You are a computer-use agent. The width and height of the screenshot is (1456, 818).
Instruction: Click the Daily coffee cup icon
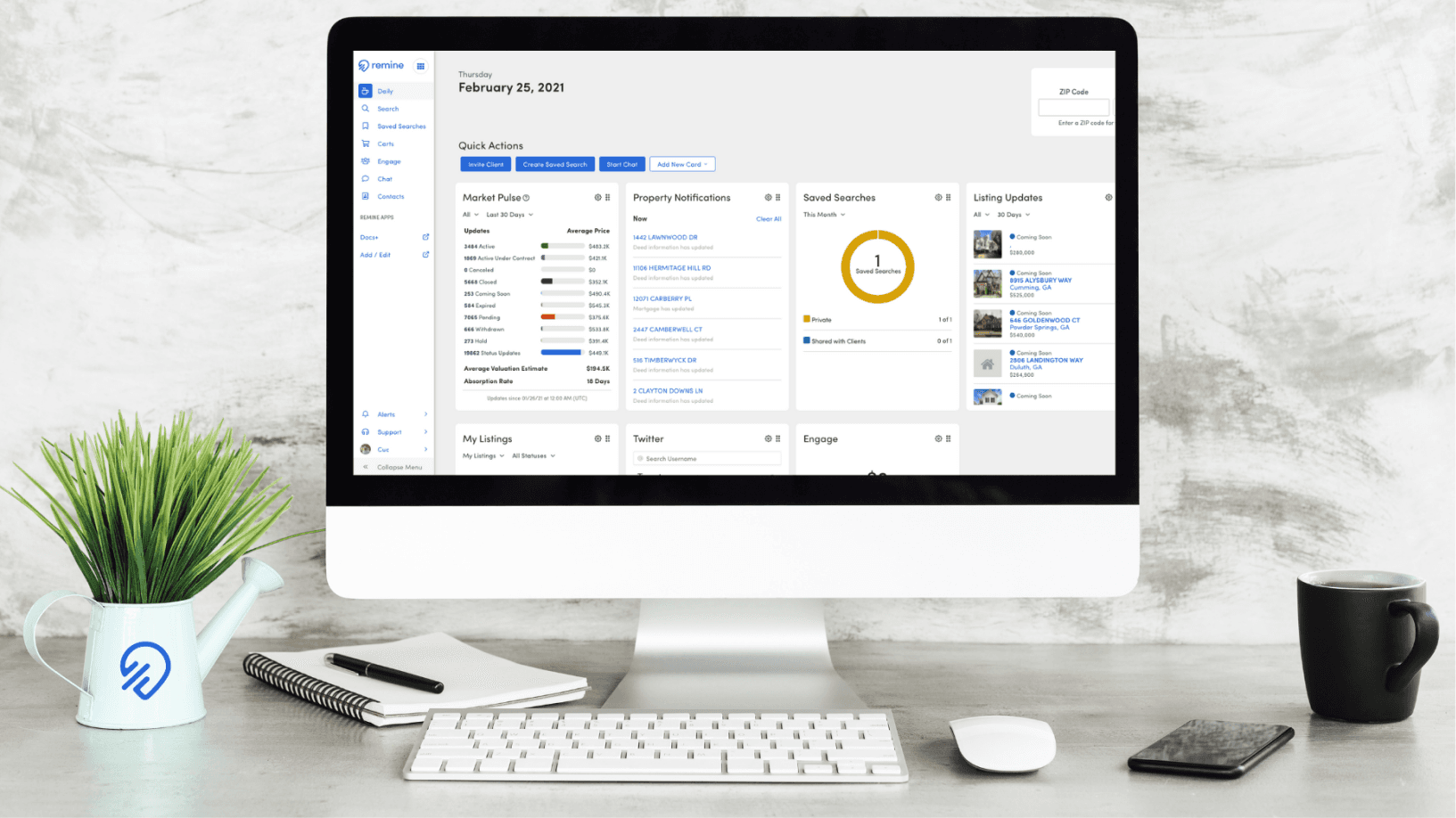coord(366,91)
